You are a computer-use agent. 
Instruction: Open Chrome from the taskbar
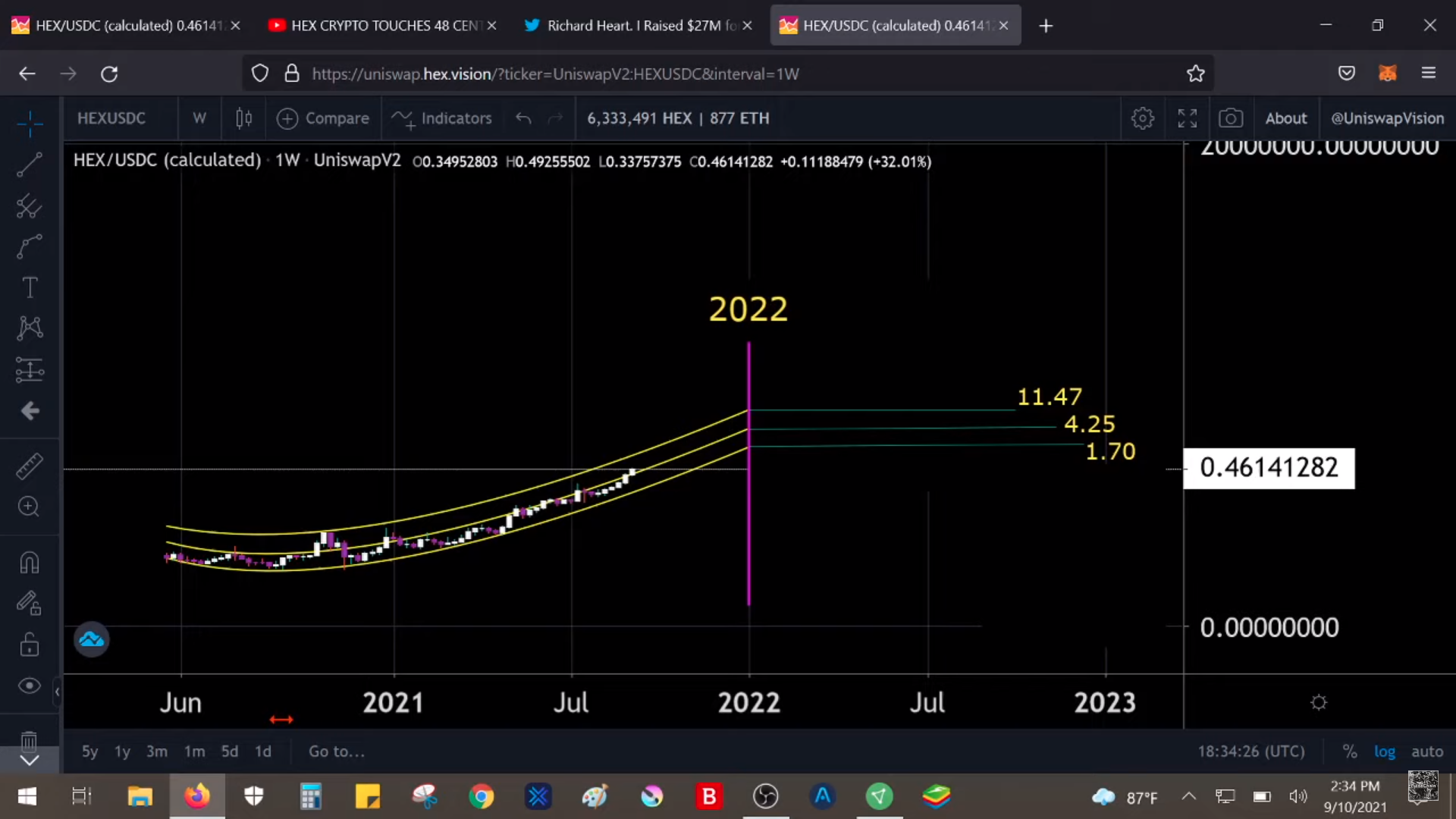pyautogui.click(x=481, y=796)
